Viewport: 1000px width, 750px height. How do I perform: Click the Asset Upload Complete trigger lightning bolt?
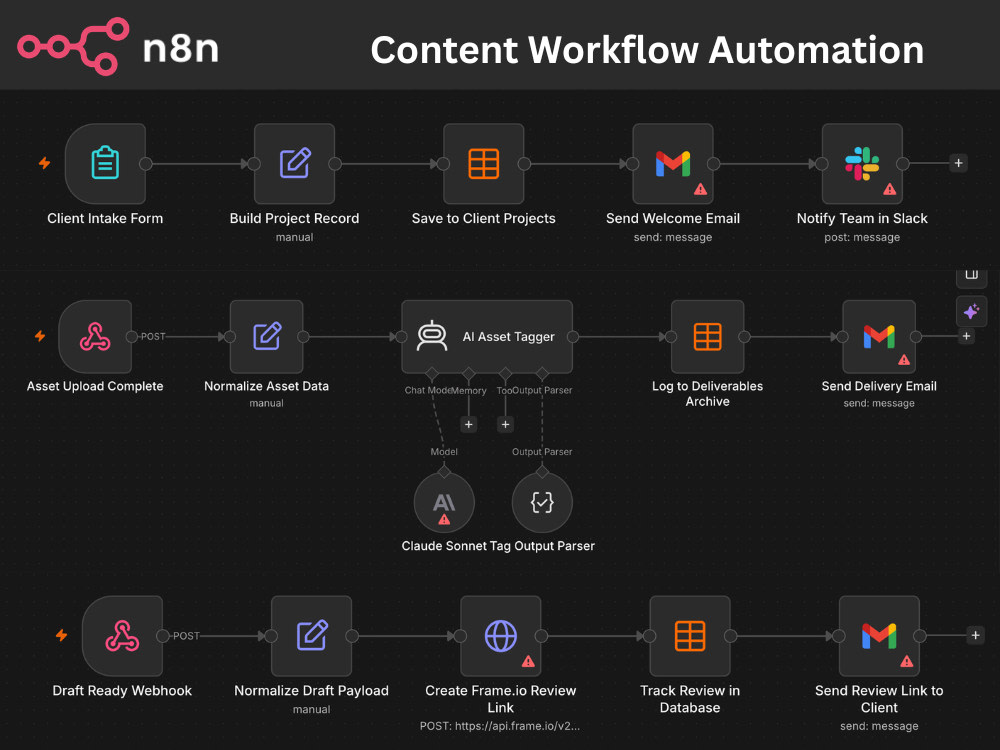tap(40, 335)
